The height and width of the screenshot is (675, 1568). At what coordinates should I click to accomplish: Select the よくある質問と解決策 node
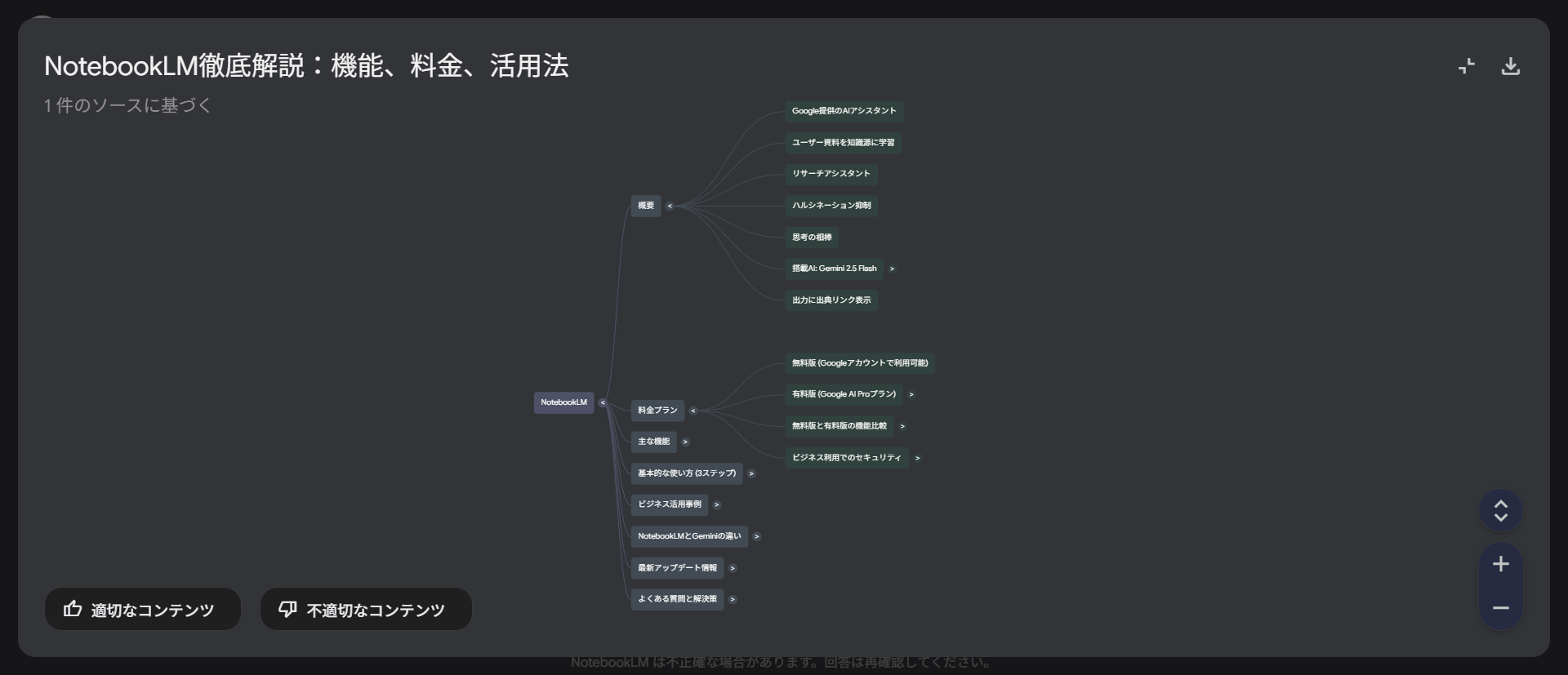click(677, 599)
